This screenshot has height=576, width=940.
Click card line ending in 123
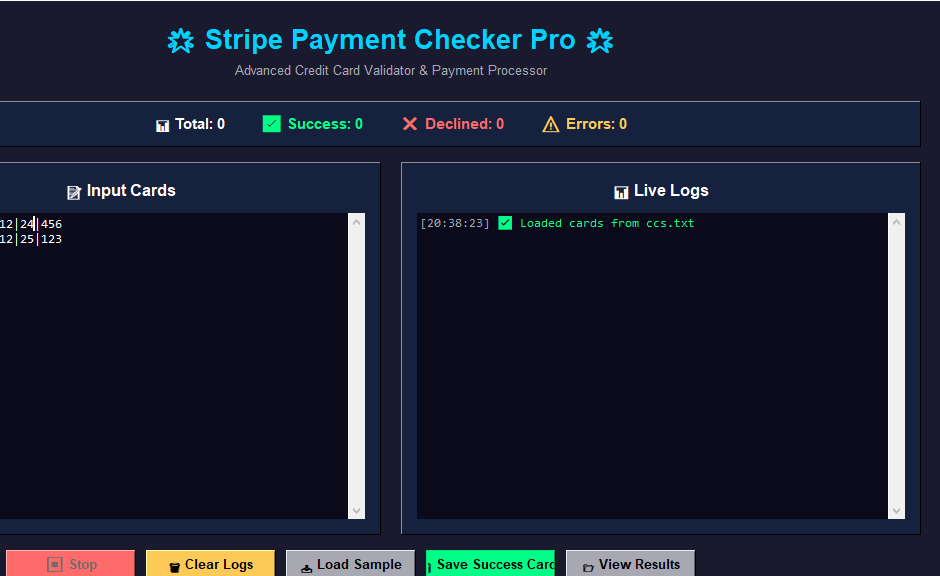tap(31, 239)
